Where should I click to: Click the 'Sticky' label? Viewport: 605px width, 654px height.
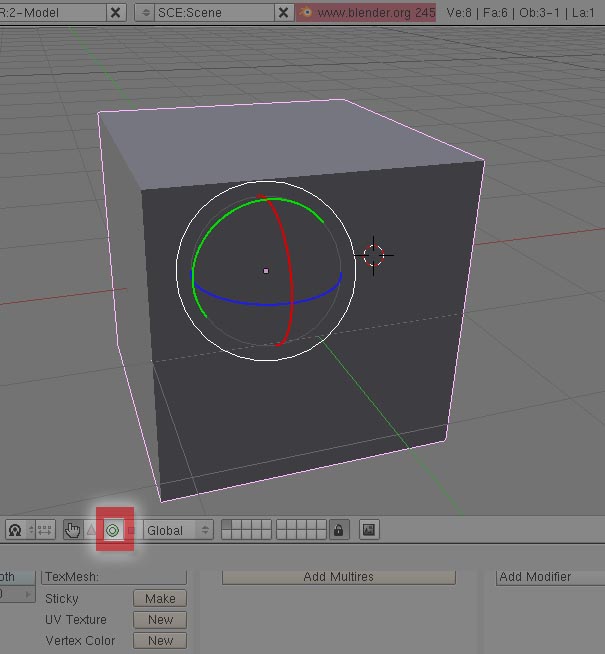pyautogui.click(x=62, y=599)
